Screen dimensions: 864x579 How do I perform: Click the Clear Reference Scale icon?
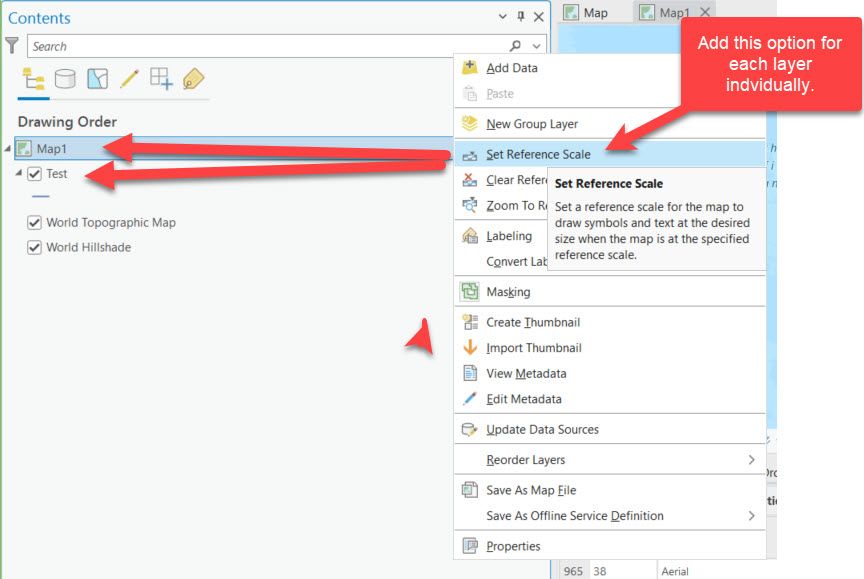coord(469,180)
